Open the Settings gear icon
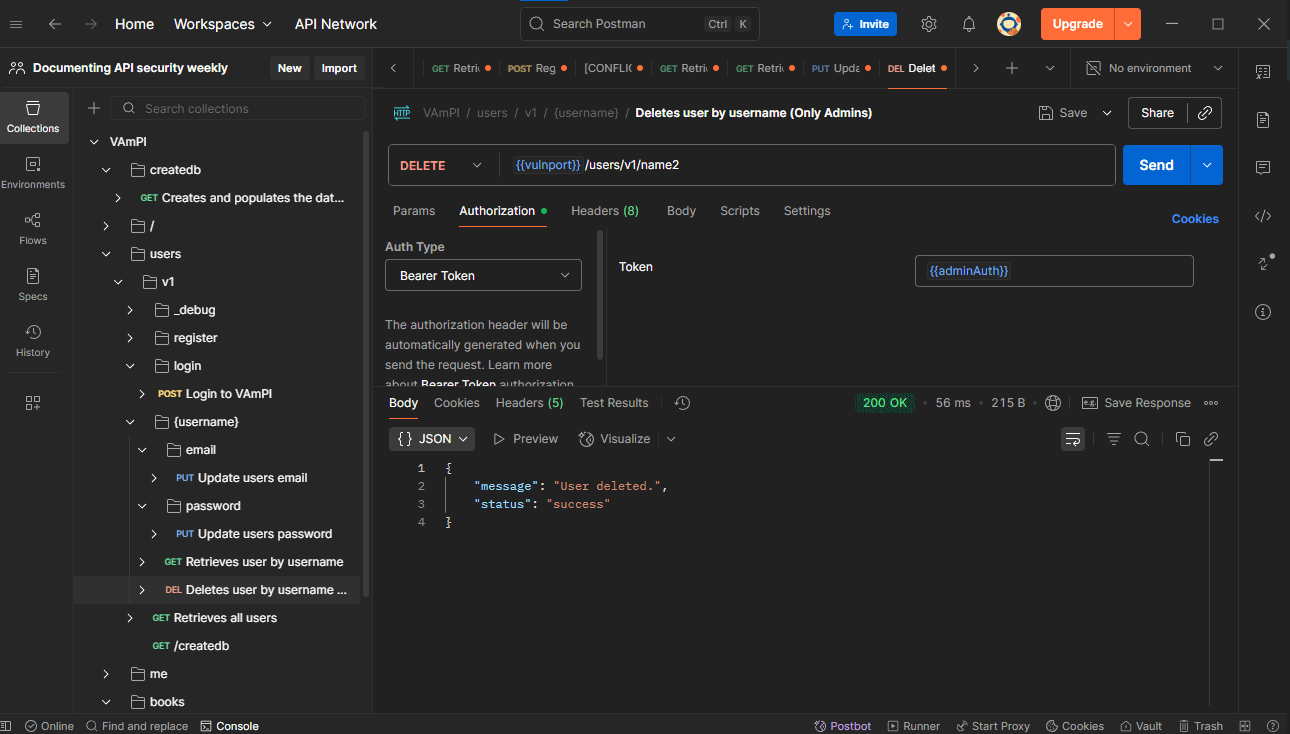Viewport: 1290px width, 734px height. (929, 24)
